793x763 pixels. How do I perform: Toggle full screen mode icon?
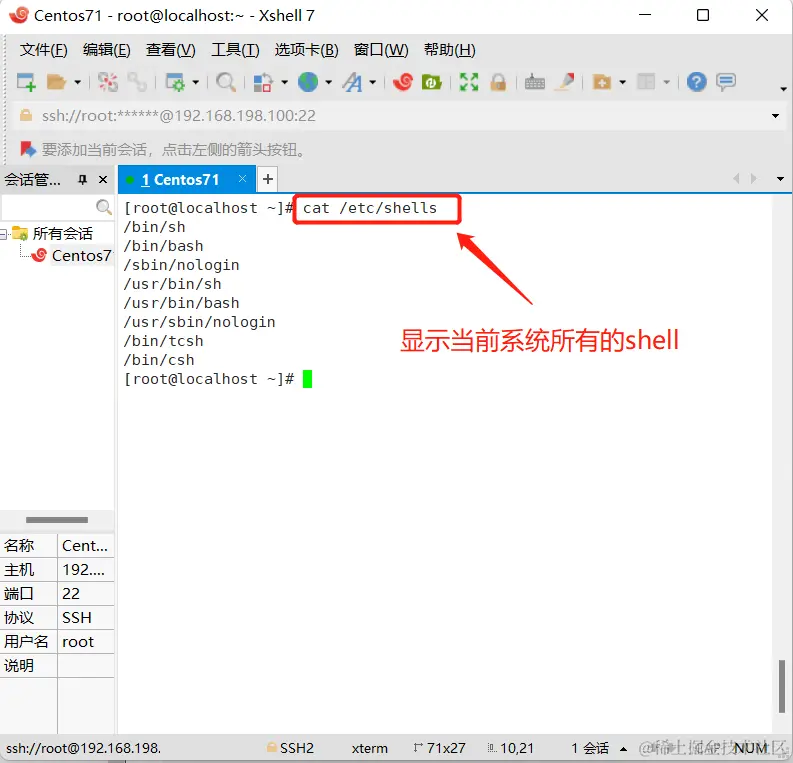coord(469,82)
